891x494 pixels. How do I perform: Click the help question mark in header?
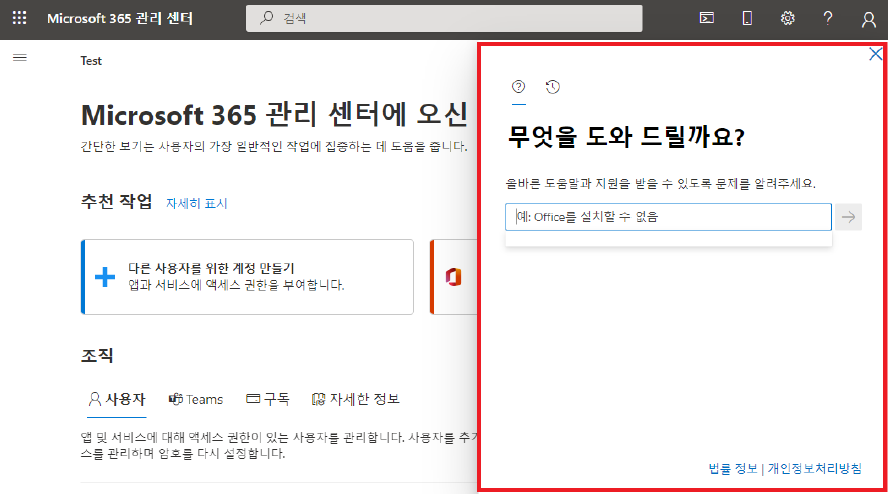(827, 18)
